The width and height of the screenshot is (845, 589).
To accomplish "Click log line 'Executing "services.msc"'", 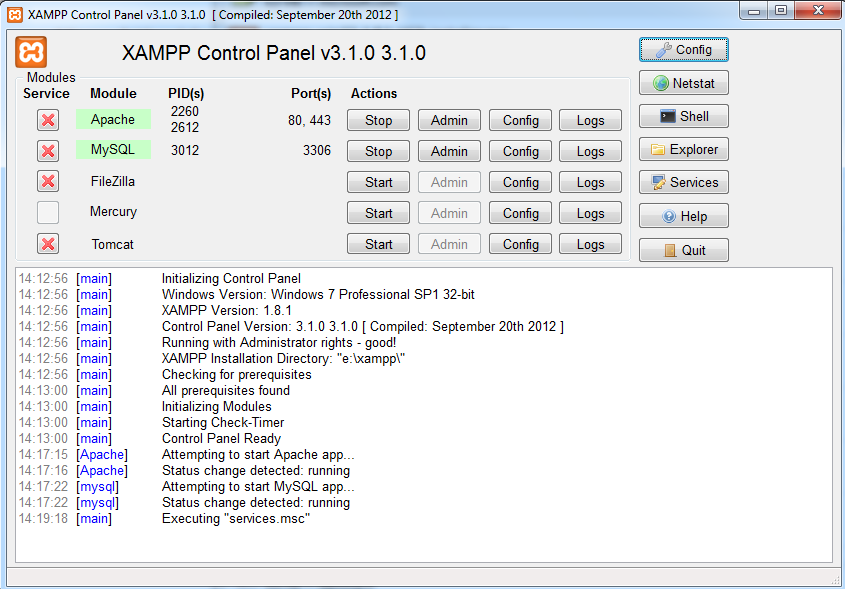I will pyautogui.click(x=236, y=519).
